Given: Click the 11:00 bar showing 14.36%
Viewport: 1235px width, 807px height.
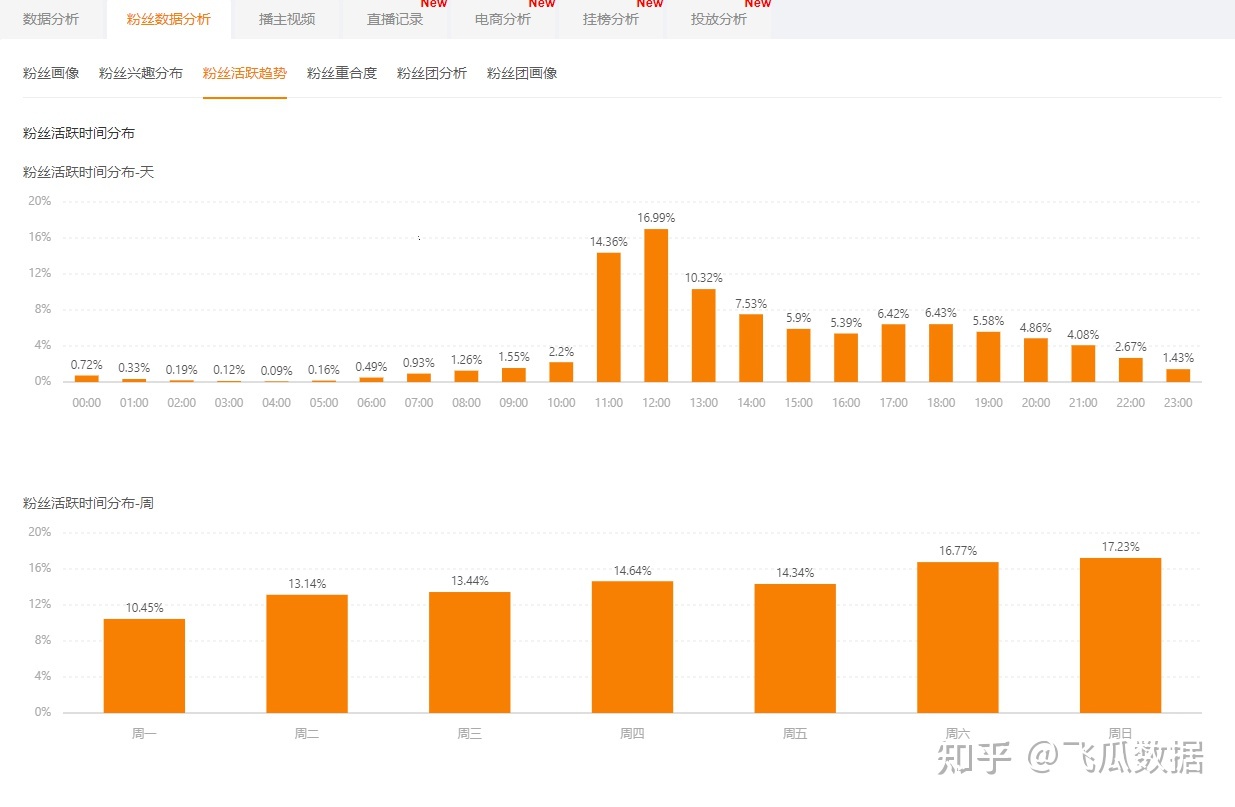Looking at the screenshot, I should coord(609,317).
